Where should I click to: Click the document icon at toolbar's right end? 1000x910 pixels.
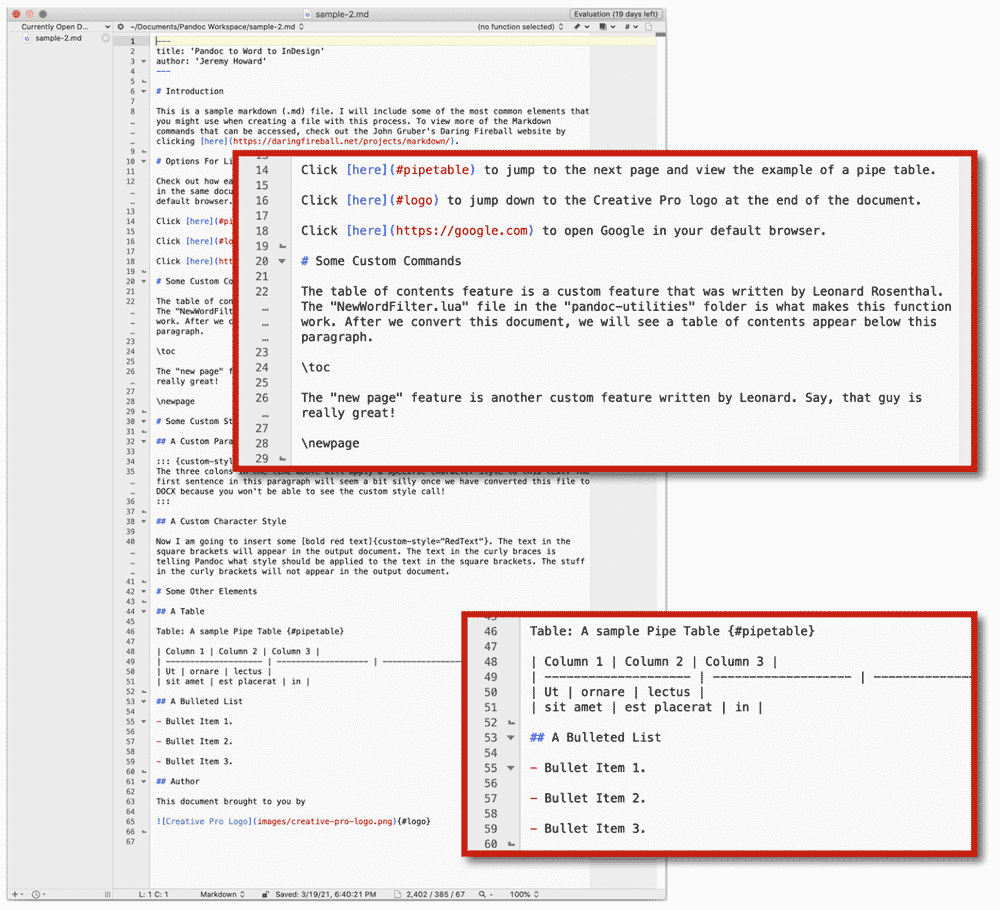coord(649,27)
